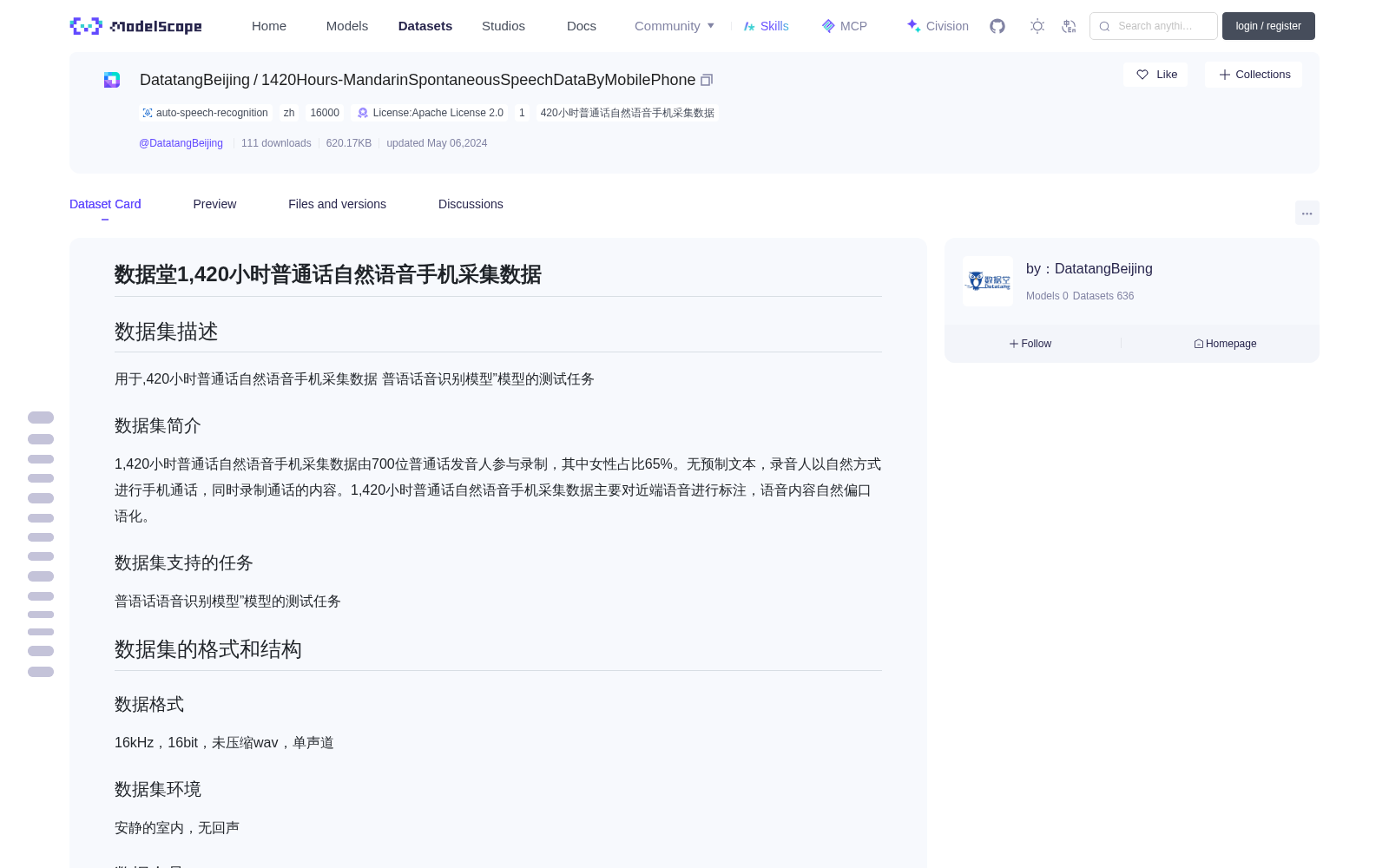Click the updated May 06,2024 text
The height and width of the screenshot is (868, 1389).
coord(437,143)
